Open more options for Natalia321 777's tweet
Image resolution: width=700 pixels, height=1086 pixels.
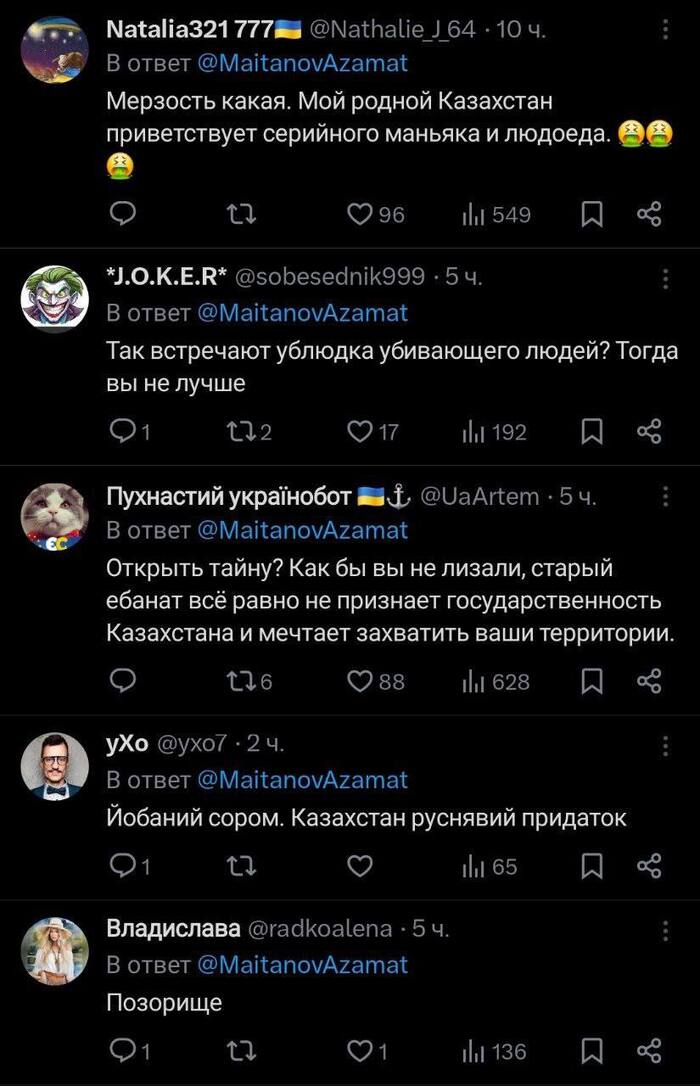pos(666,32)
